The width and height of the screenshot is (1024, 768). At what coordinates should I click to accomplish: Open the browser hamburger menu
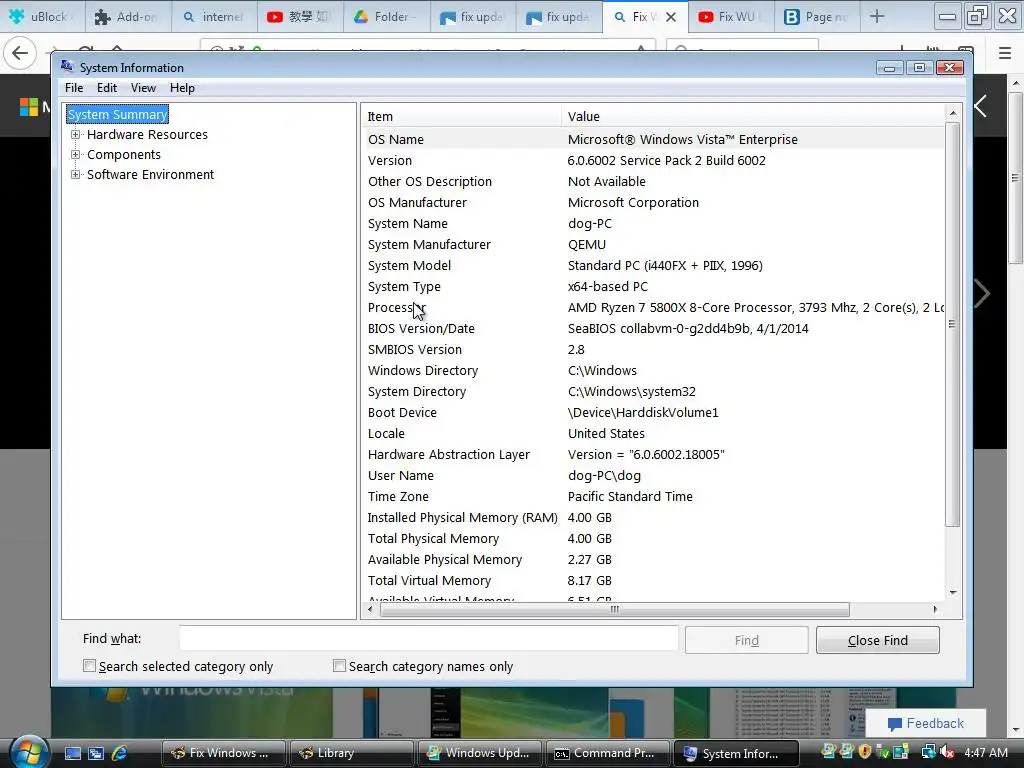click(x=1005, y=53)
